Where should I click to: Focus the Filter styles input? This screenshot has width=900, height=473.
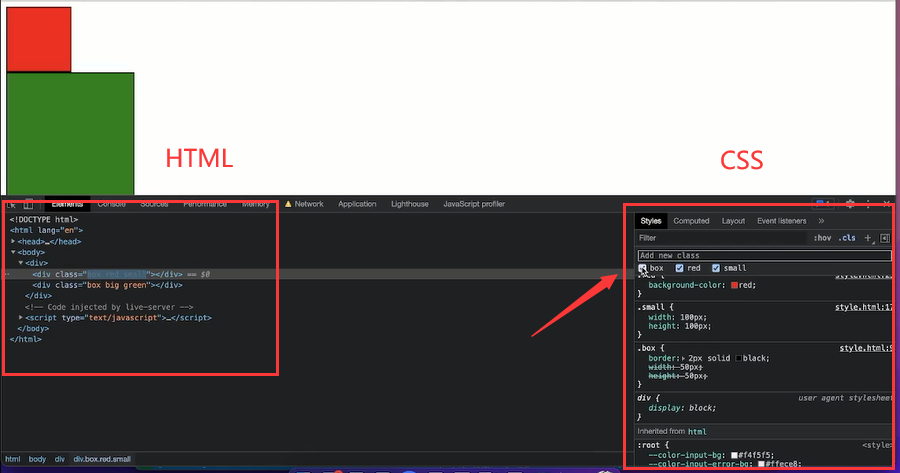[721, 238]
